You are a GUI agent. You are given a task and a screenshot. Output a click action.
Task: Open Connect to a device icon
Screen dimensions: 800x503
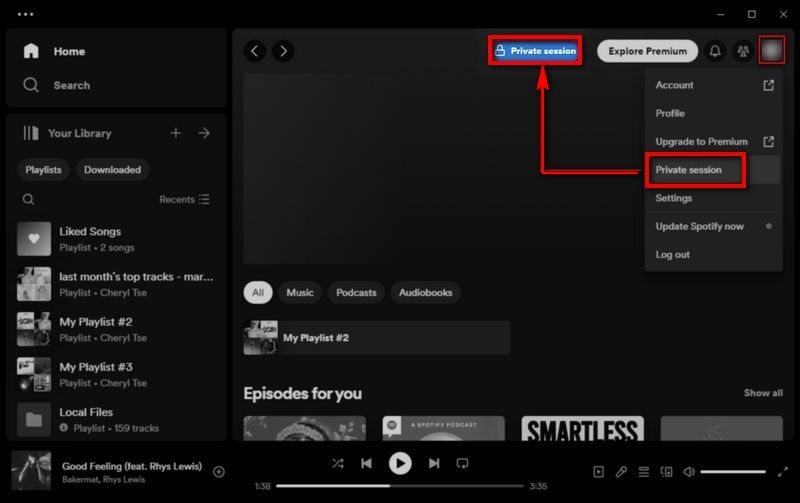click(x=666, y=472)
